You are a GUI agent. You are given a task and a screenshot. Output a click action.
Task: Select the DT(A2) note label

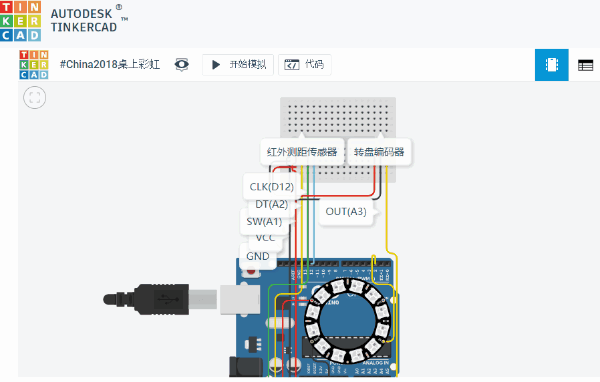click(x=271, y=205)
